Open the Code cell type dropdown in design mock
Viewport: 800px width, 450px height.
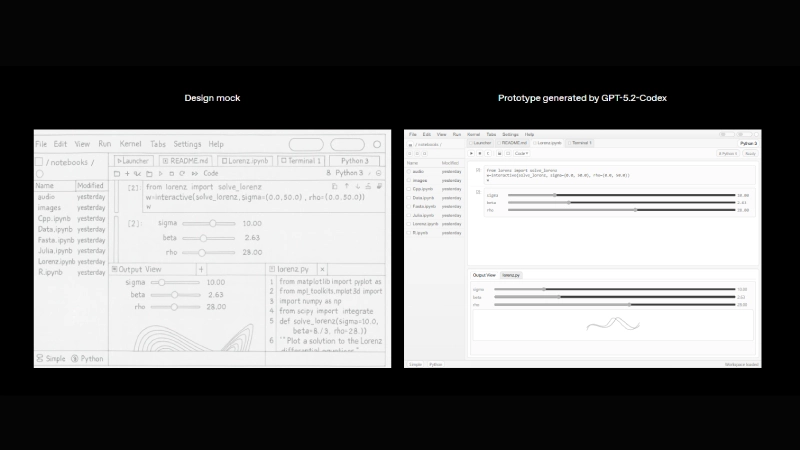tap(211, 174)
